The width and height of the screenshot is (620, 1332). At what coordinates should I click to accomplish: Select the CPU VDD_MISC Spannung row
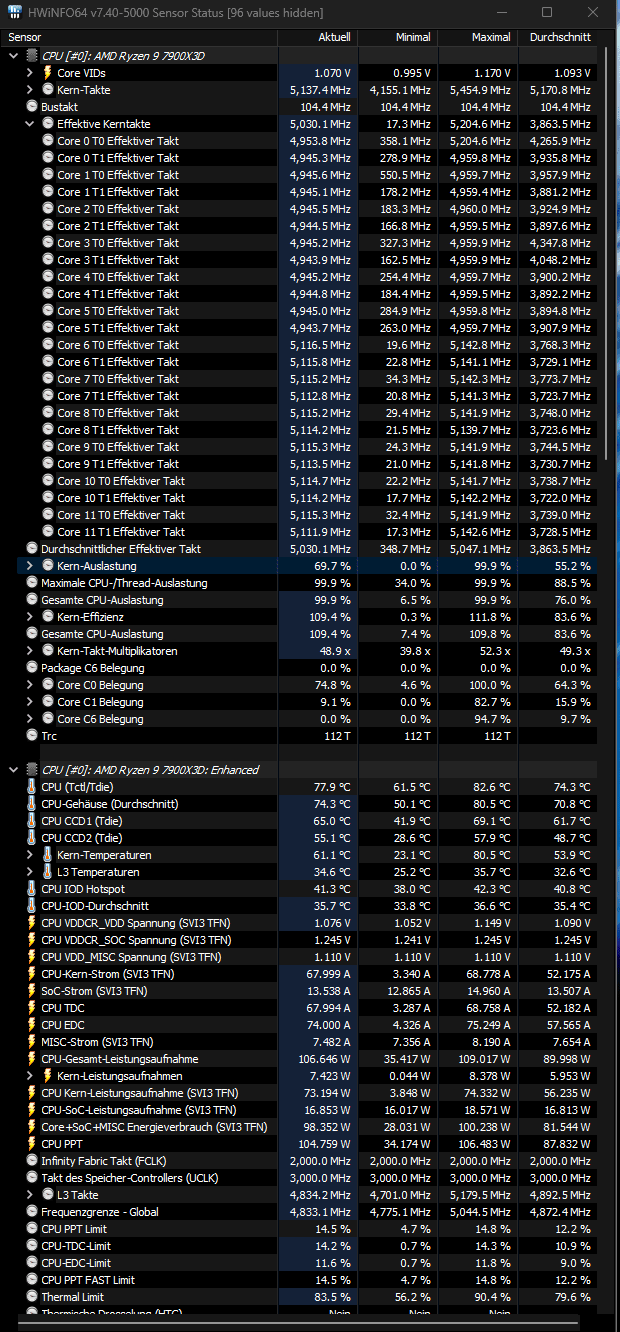coord(300,957)
